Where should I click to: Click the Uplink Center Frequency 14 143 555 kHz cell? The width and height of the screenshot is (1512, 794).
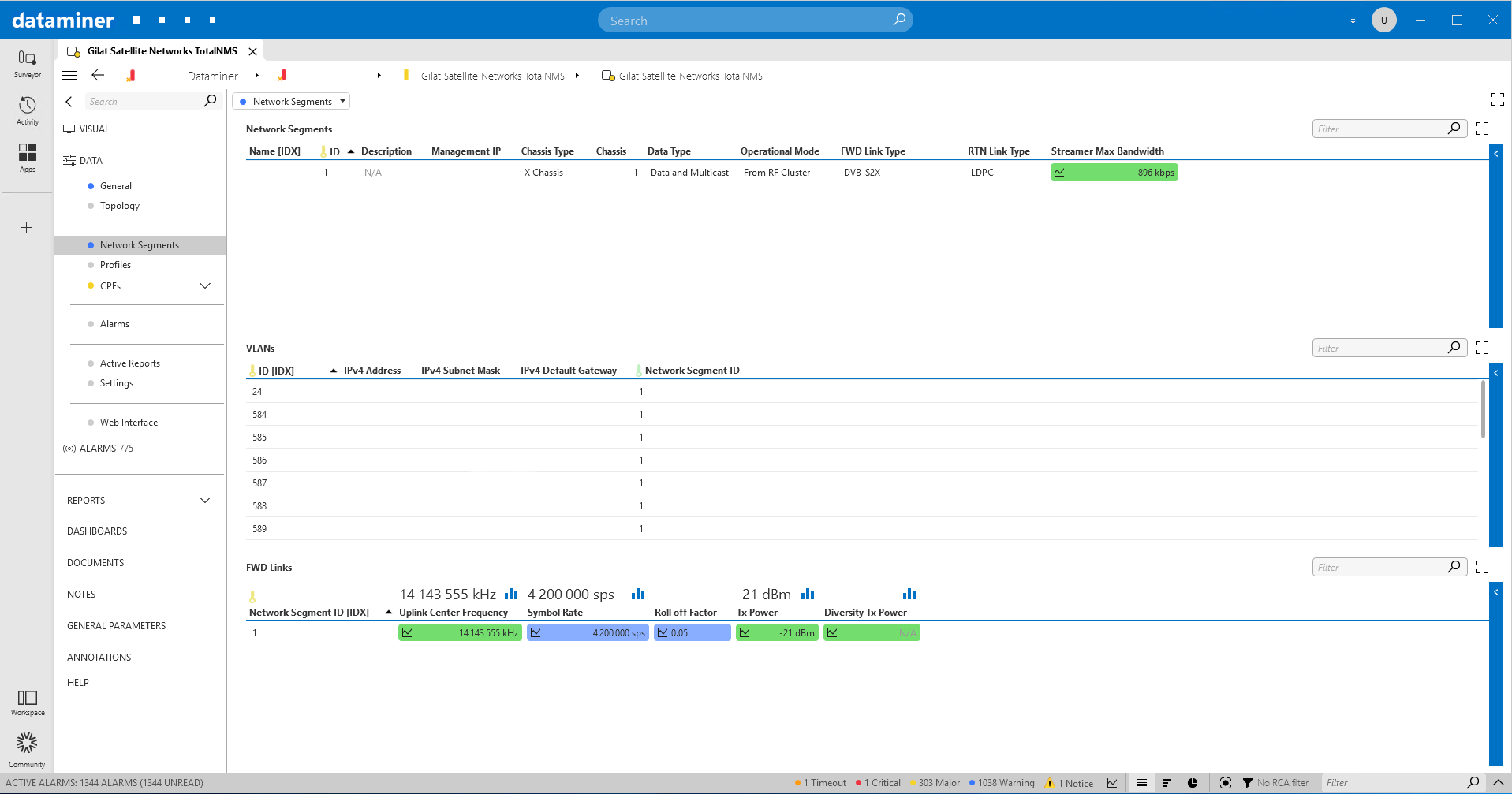[460, 632]
